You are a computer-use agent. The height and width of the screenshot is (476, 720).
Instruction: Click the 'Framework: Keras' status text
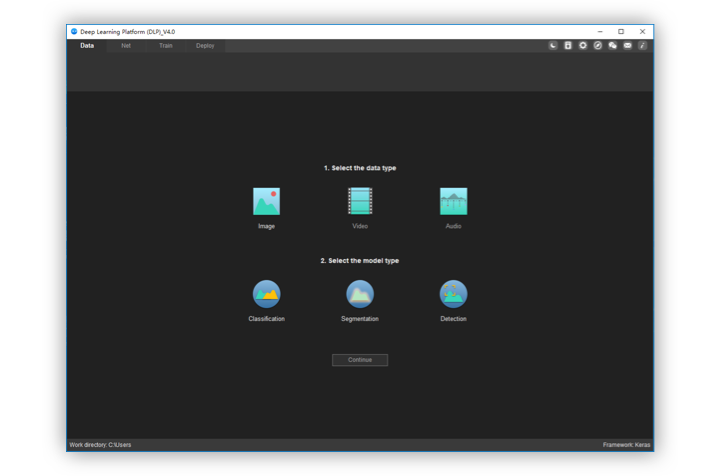tap(626, 445)
